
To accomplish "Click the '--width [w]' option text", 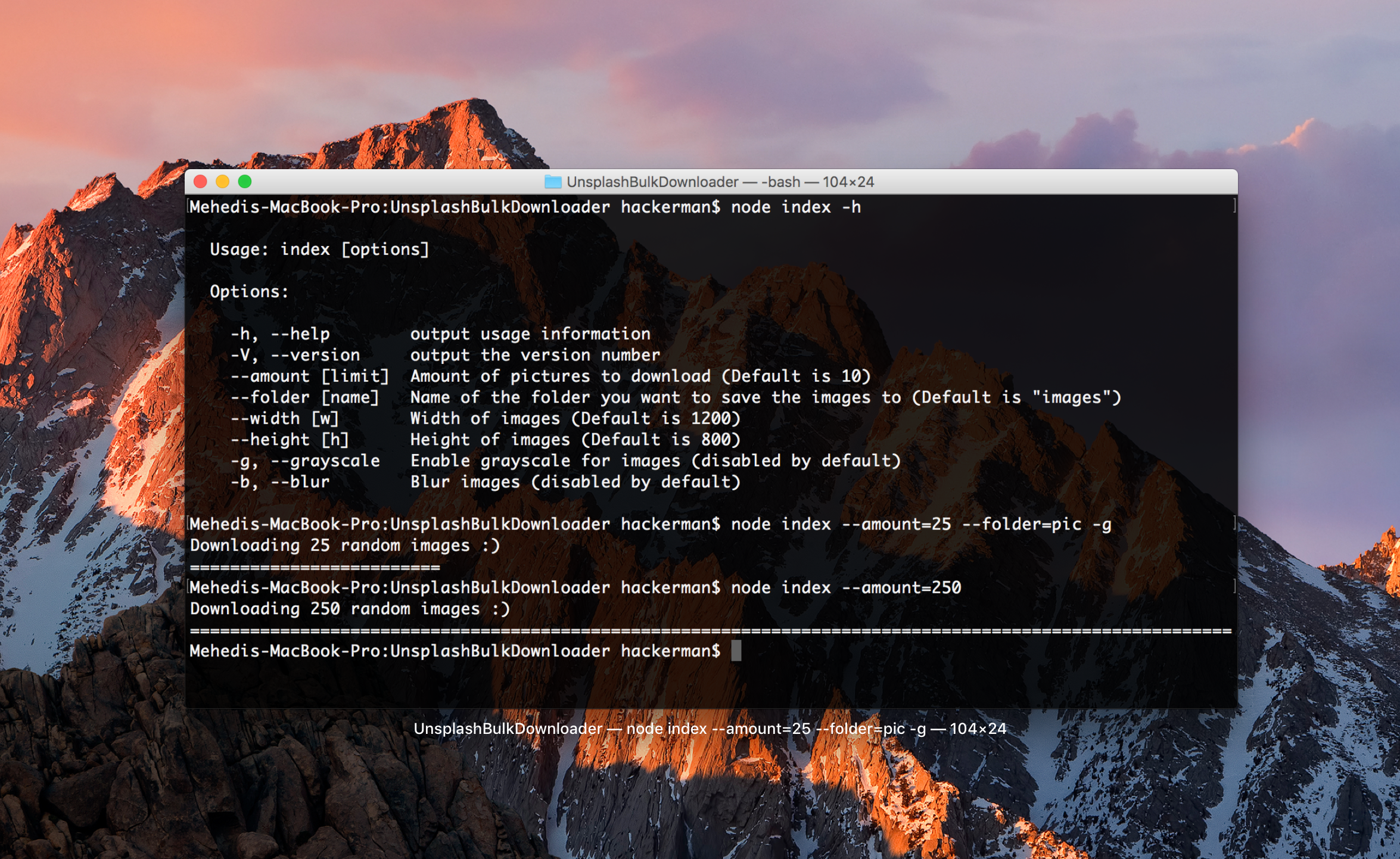I will (x=285, y=419).
